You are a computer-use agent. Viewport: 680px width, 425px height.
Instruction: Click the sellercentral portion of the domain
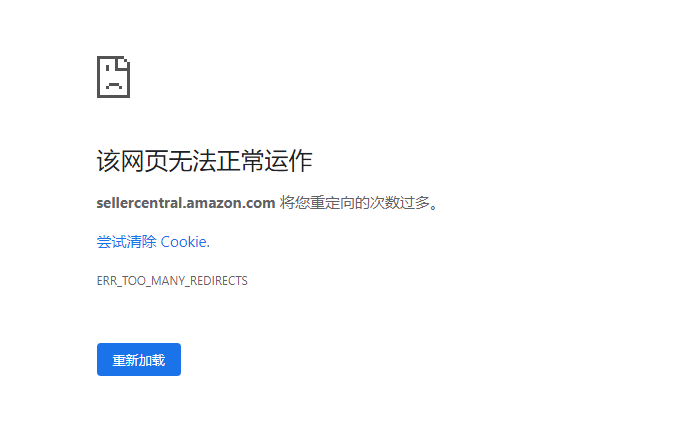pos(139,203)
